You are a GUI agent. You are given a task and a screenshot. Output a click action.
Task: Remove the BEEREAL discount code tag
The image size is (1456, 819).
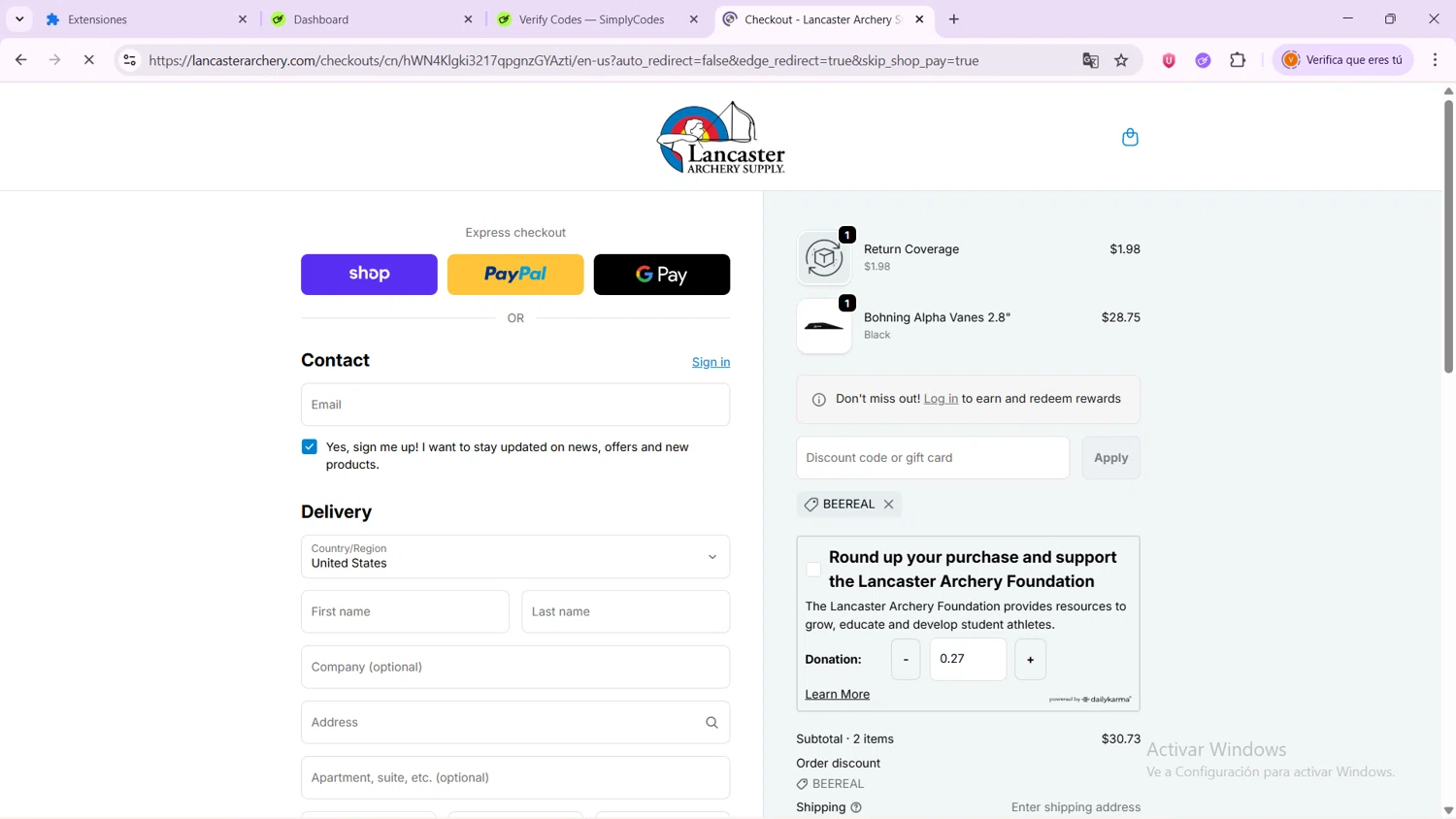(888, 504)
